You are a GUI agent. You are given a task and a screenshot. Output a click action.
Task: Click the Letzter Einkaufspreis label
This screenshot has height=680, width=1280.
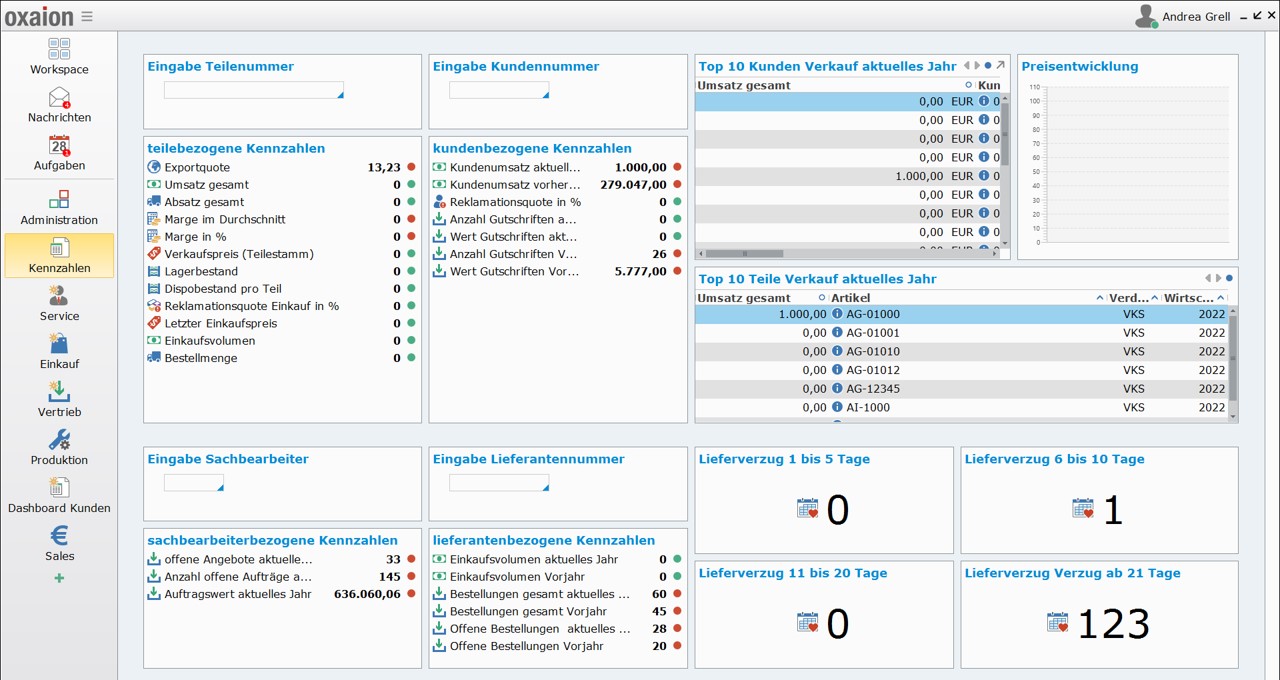(x=221, y=323)
